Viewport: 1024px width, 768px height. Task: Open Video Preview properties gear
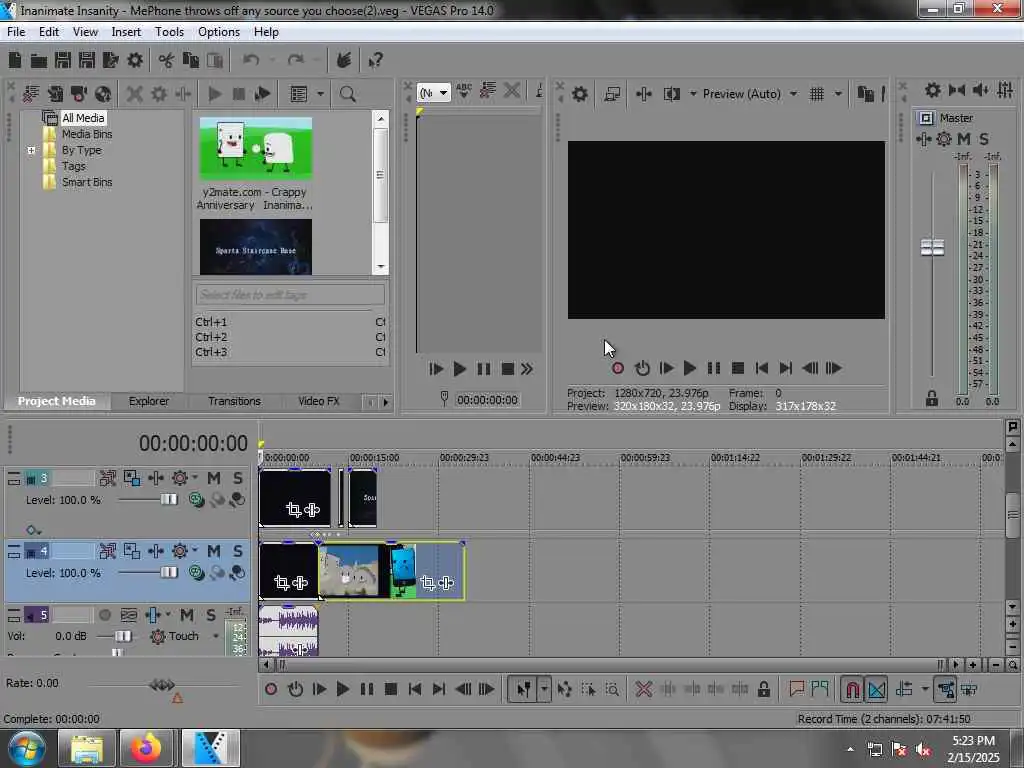(579, 94)
